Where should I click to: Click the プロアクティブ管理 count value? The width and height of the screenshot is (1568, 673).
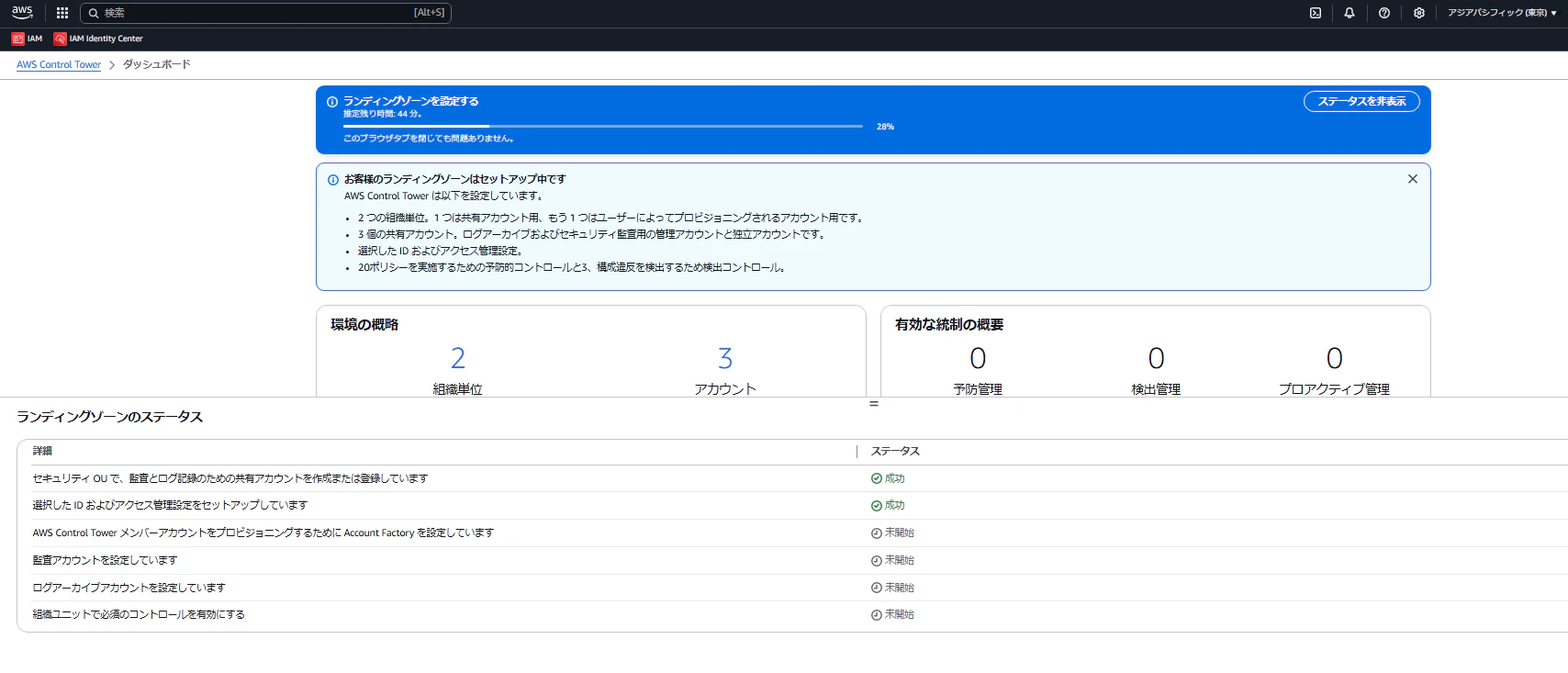(x=1335, y=358)
